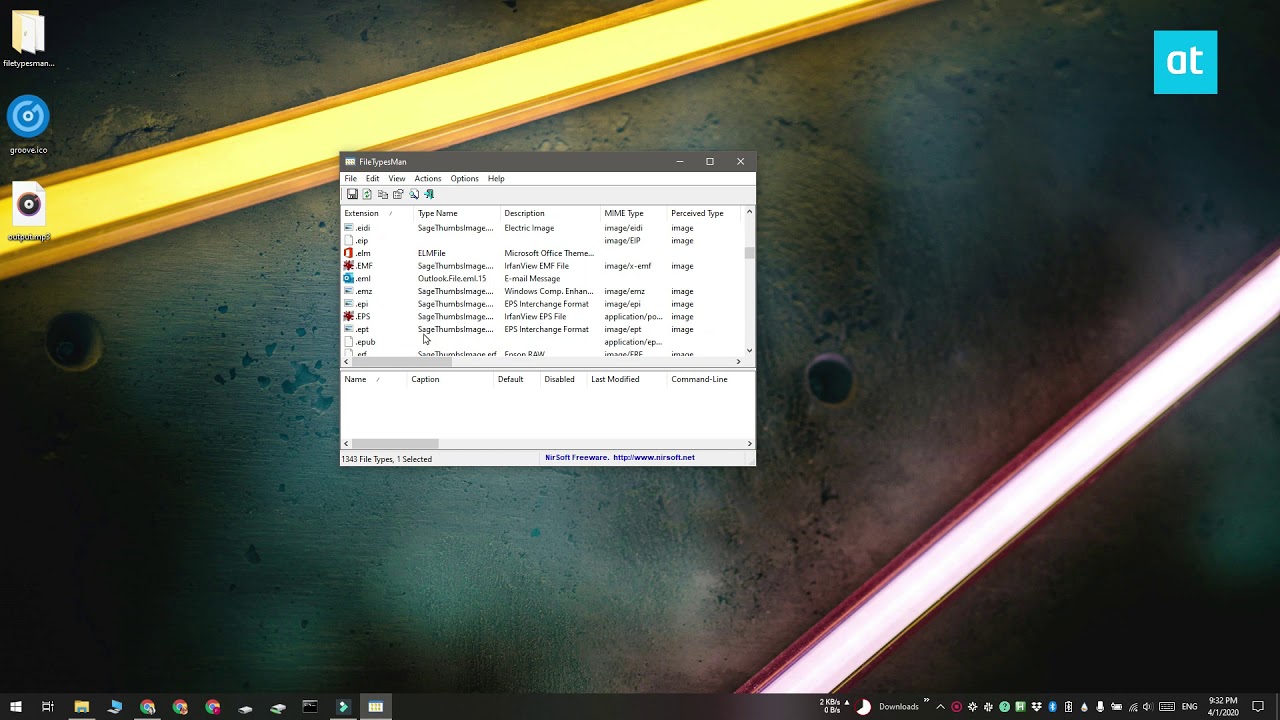Image resolution: width=1280 pixels, height=720 pixels.
Task: Open the Windows Start menu
Action: click(x=16, y=707)
